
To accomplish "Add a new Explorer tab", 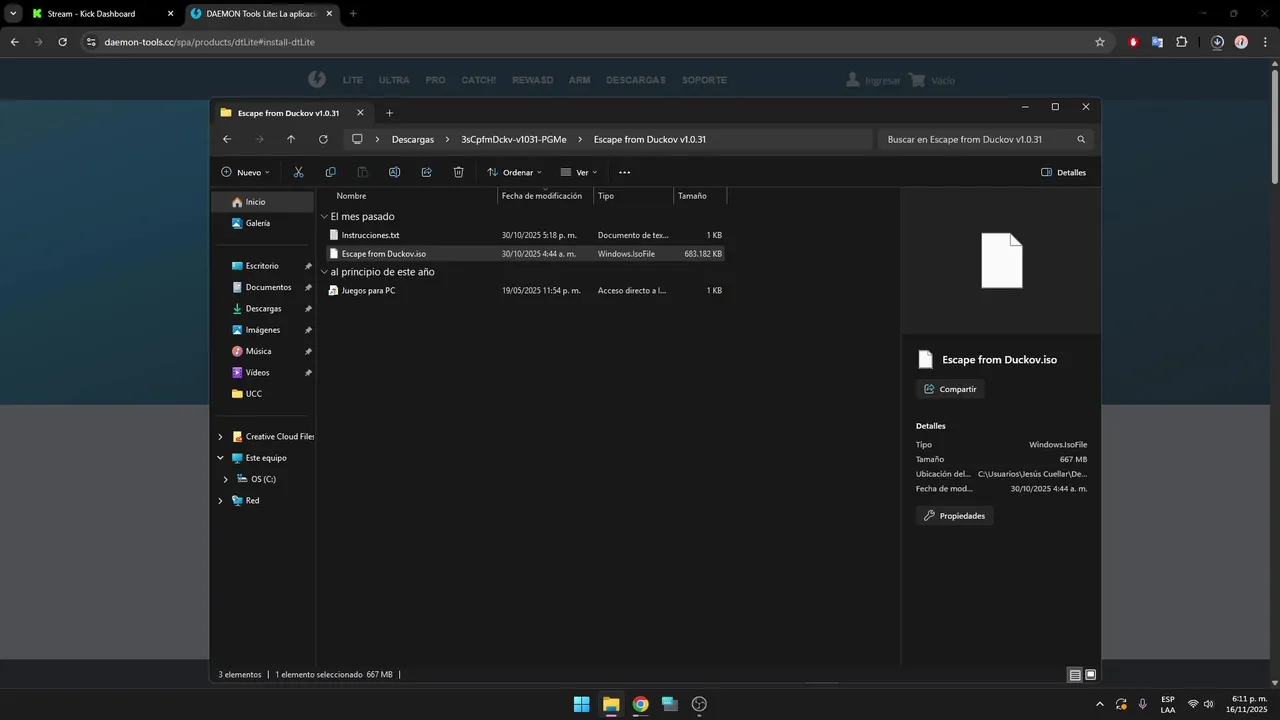I will pyautogui.click(x=389, y=113).
